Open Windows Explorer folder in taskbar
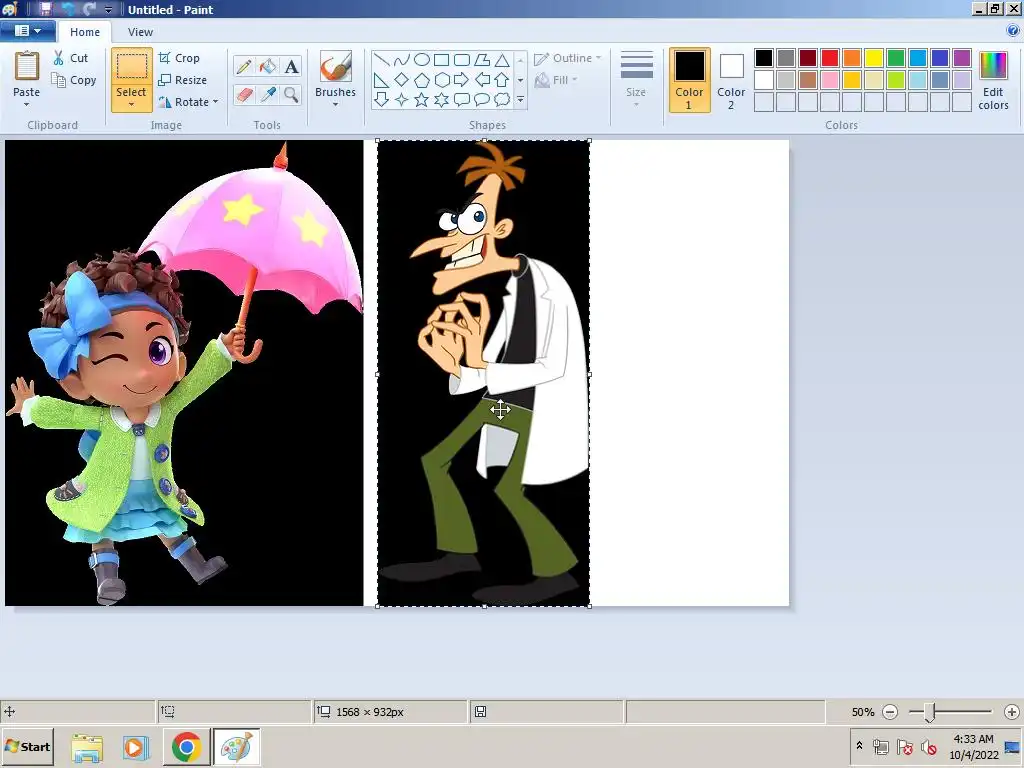This screenshot has width=1024, height=768. point(87,747)
